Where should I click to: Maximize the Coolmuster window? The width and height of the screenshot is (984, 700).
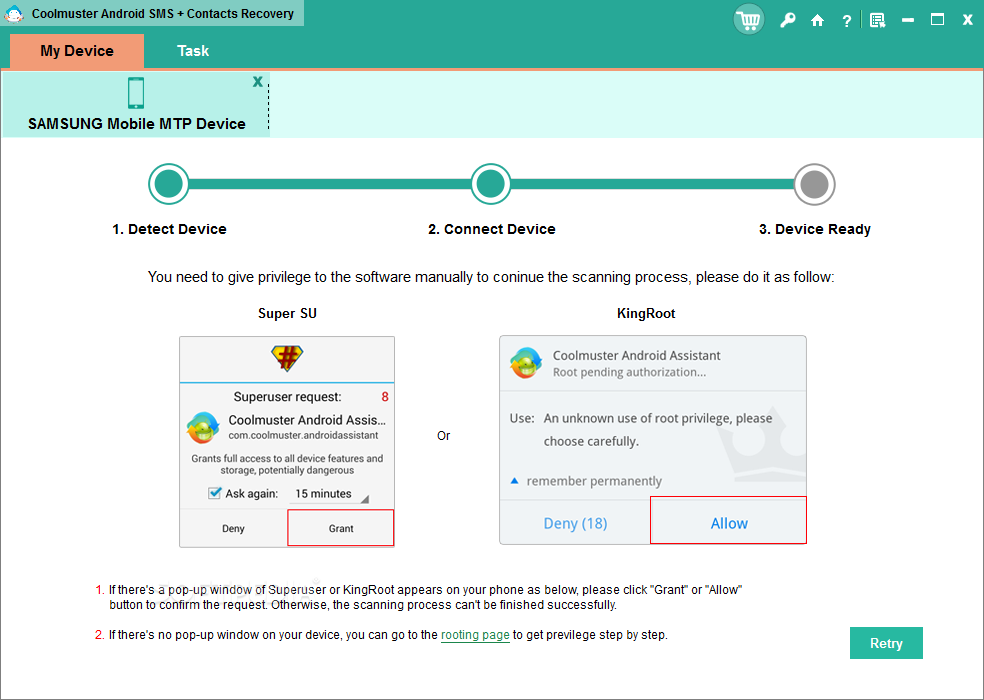click(938, 19)
